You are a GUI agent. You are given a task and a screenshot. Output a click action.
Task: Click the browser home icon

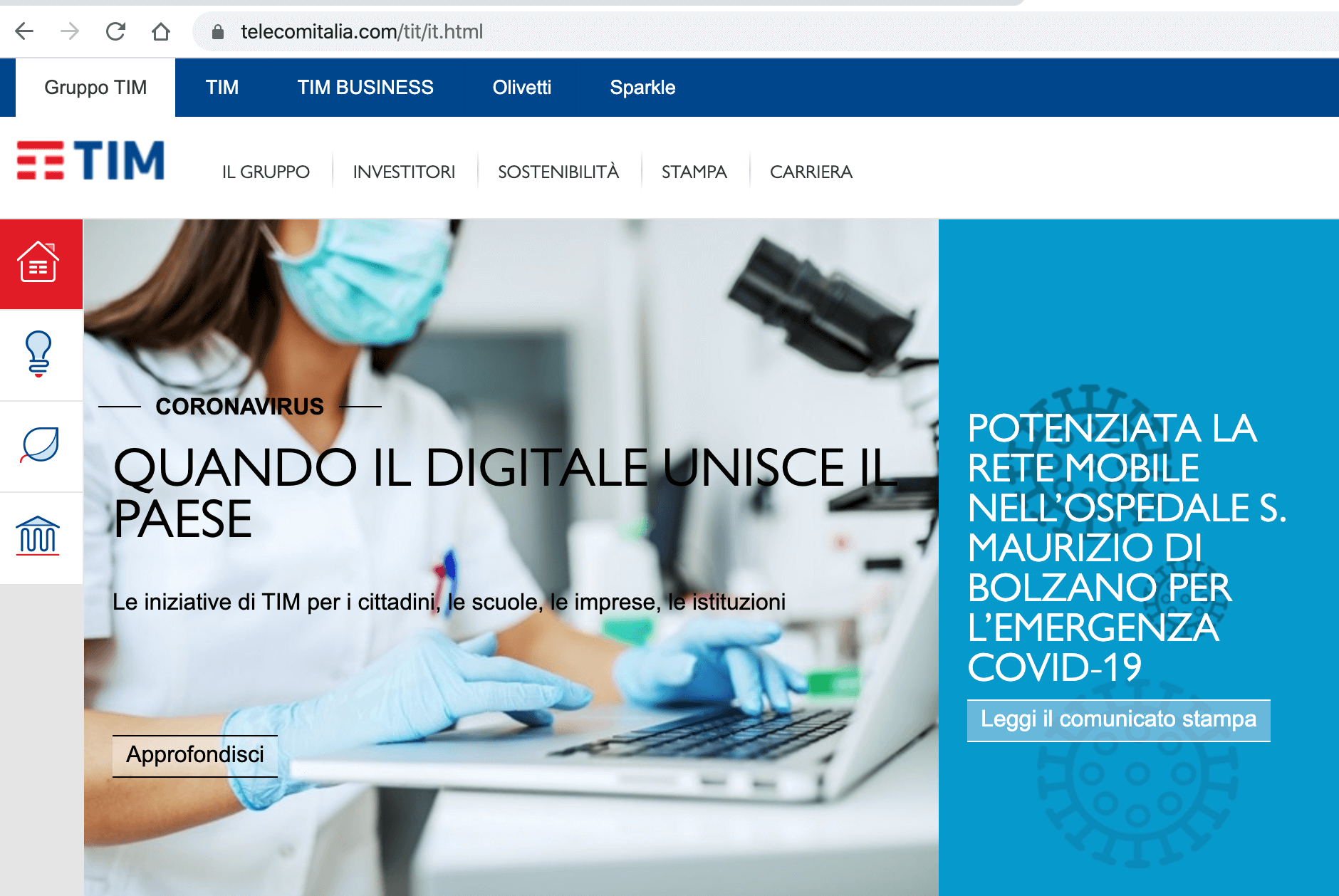[x=160, y=31]
